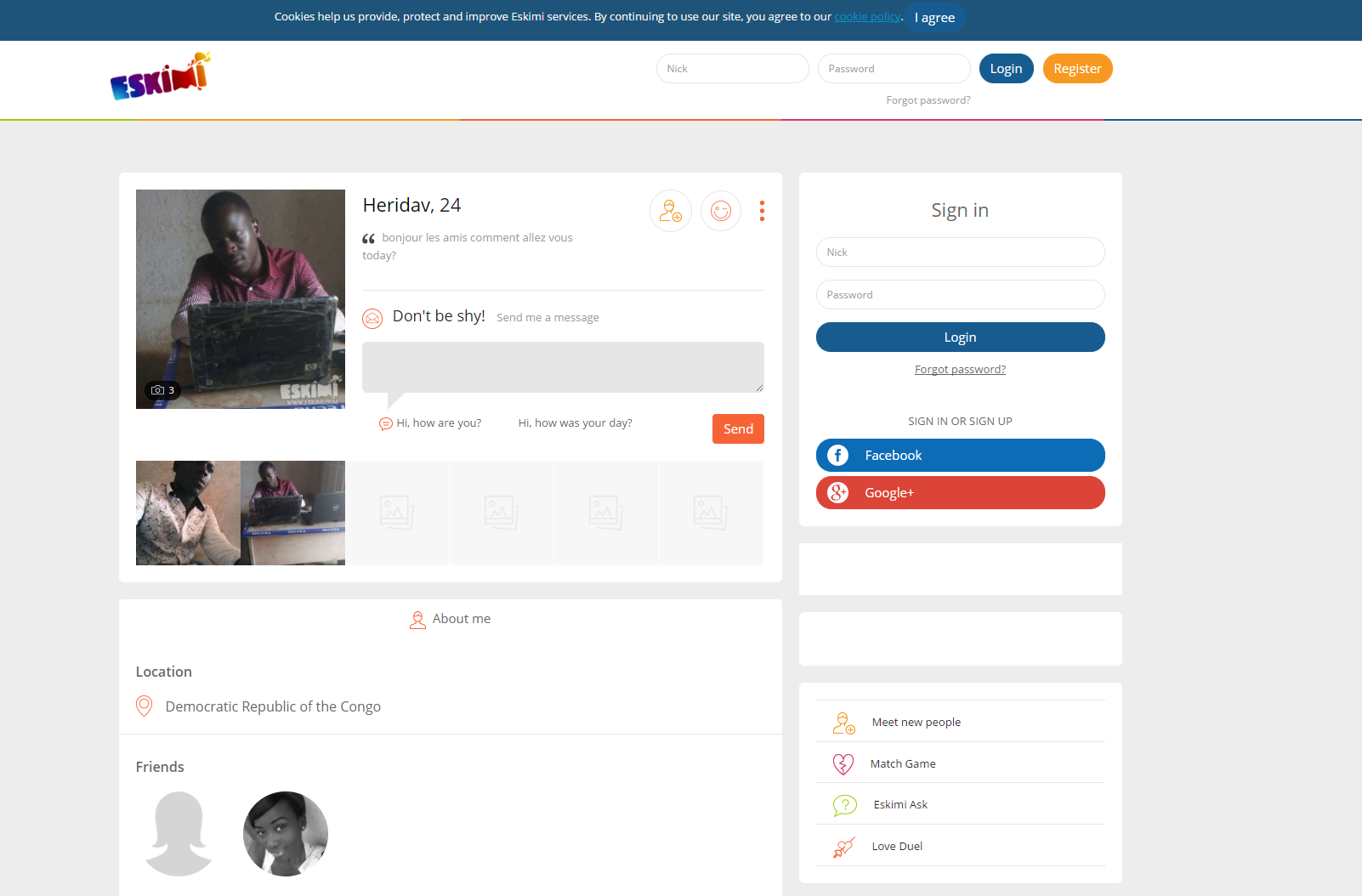Click the Democratic Republic of the Congo location
The width and height of the screenshot is (1362, 896).
273,706
